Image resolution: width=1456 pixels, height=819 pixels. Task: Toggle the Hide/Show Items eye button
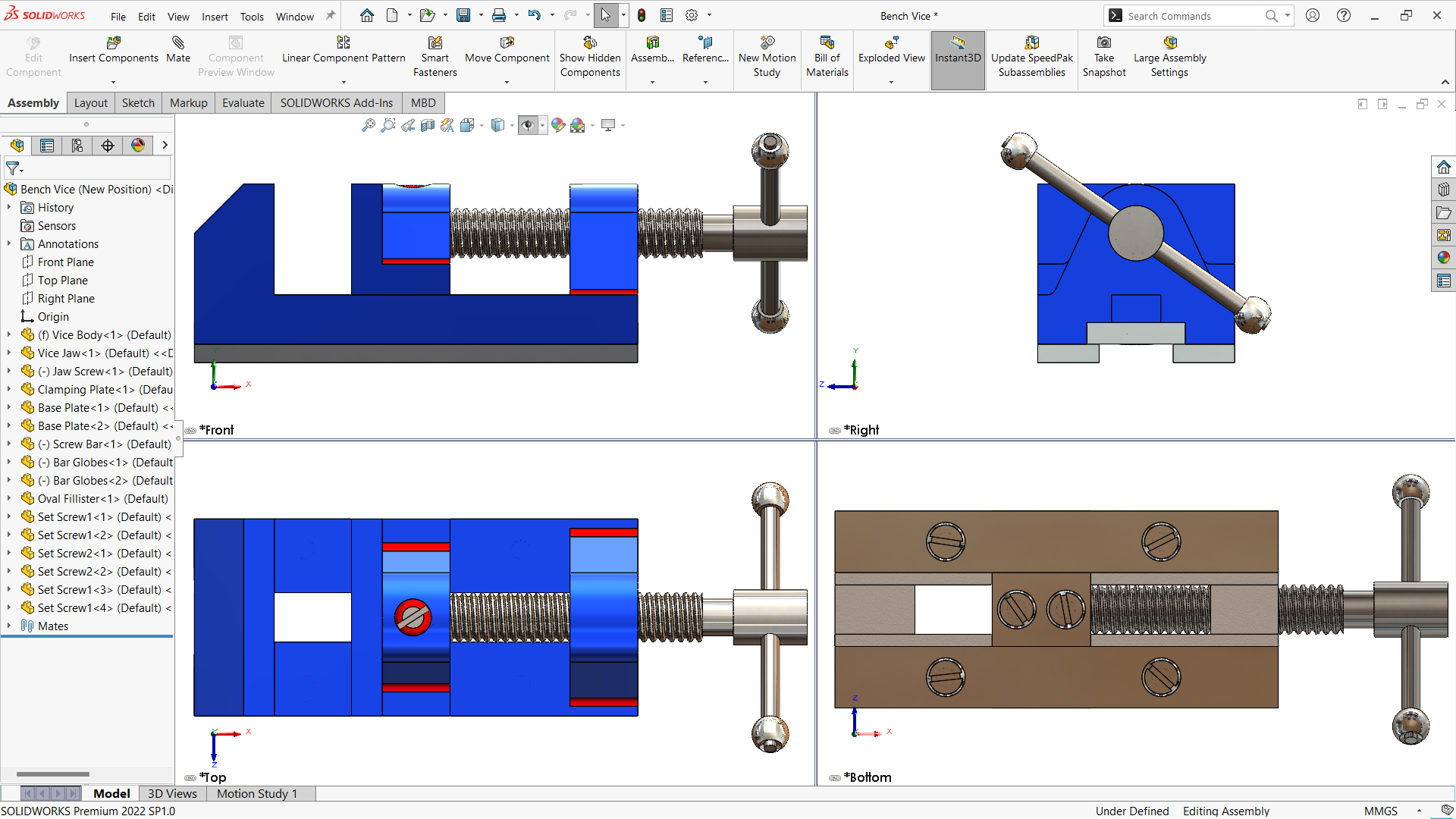[x=528, y=125]
